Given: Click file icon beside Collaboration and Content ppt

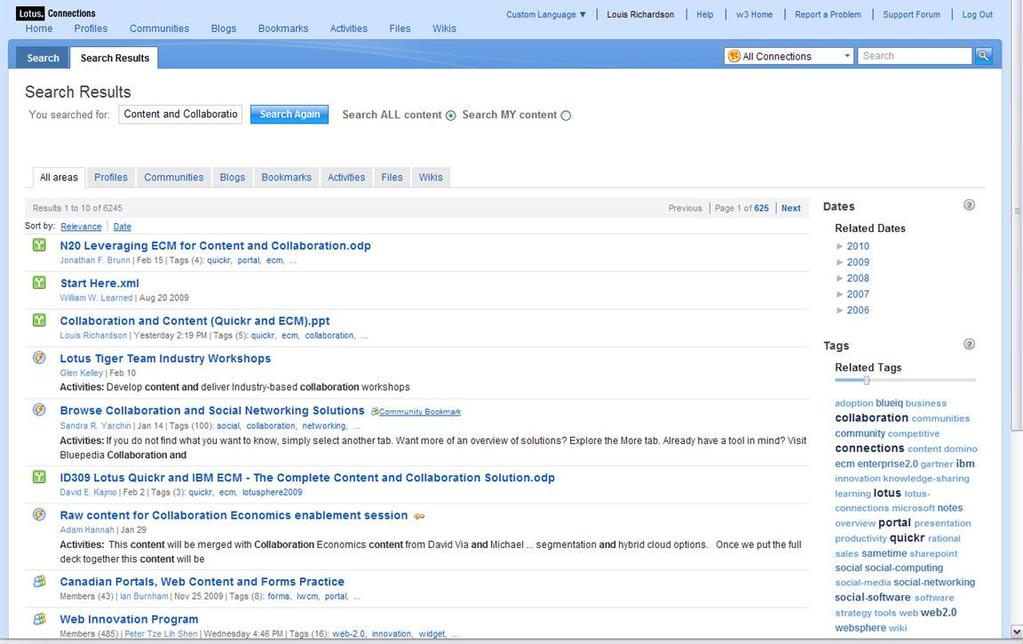Looking at the screenshot, I should [39, 320].
